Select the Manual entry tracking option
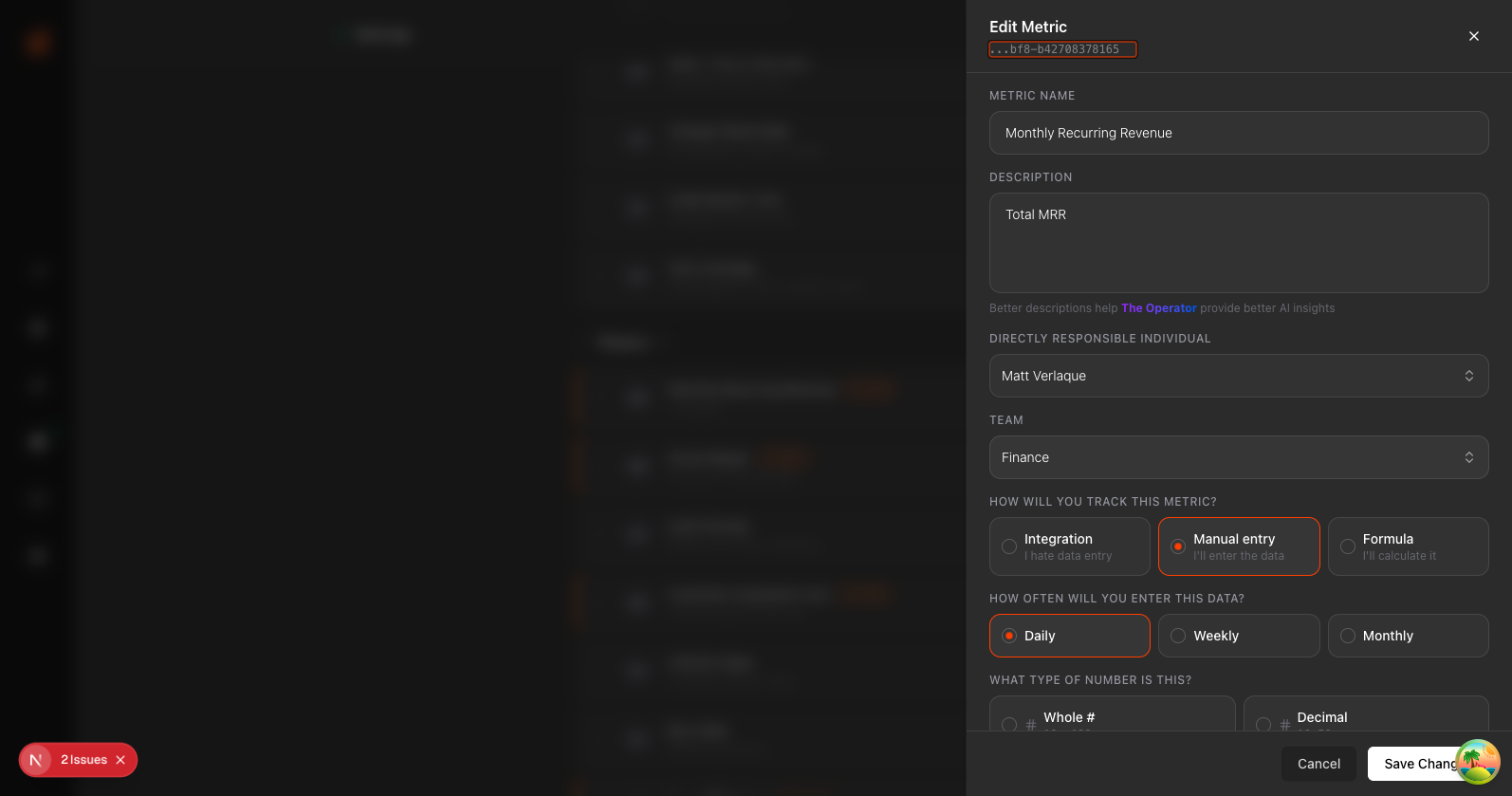1512x796 pixels. coord(1238,546)
